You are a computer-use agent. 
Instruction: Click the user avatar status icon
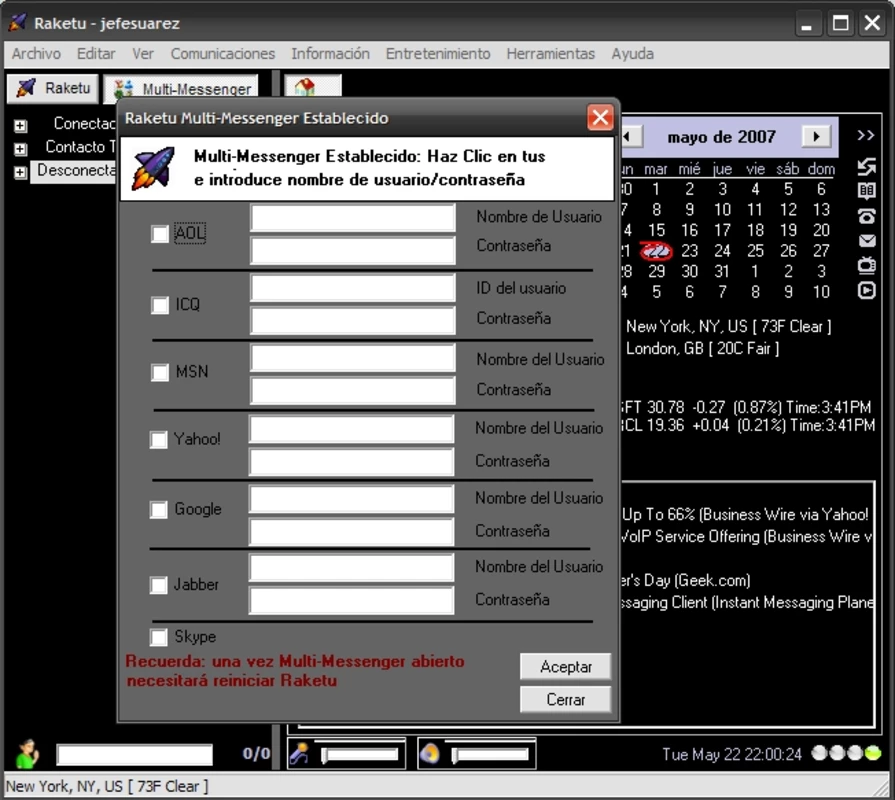coord(27,754)
